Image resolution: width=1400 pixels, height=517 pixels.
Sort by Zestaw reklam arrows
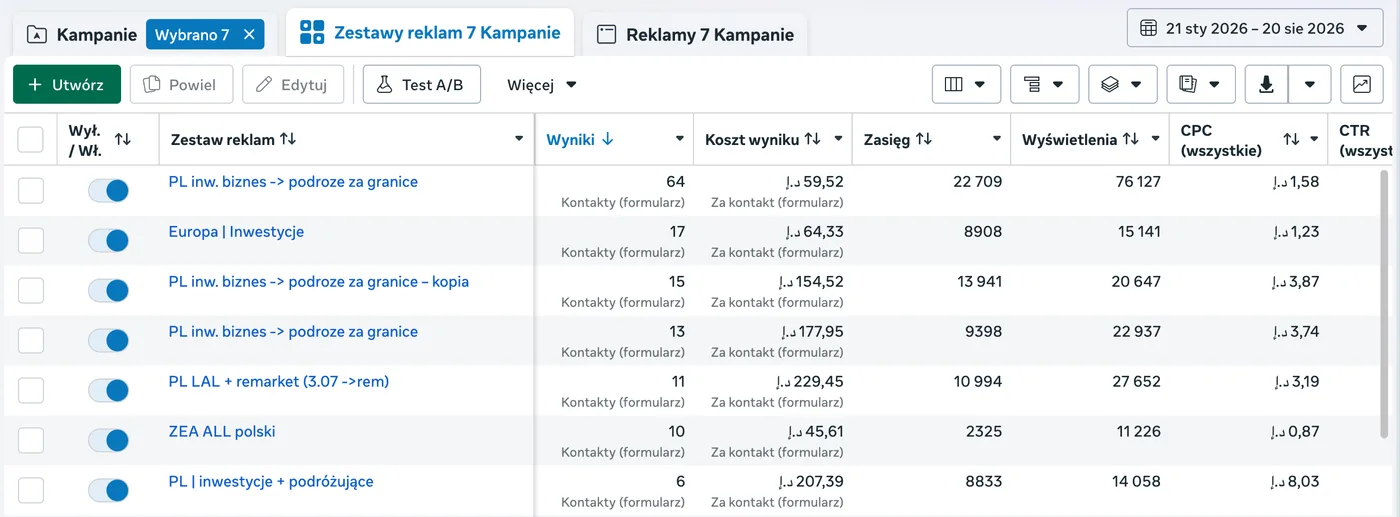(x=288, y=139)
